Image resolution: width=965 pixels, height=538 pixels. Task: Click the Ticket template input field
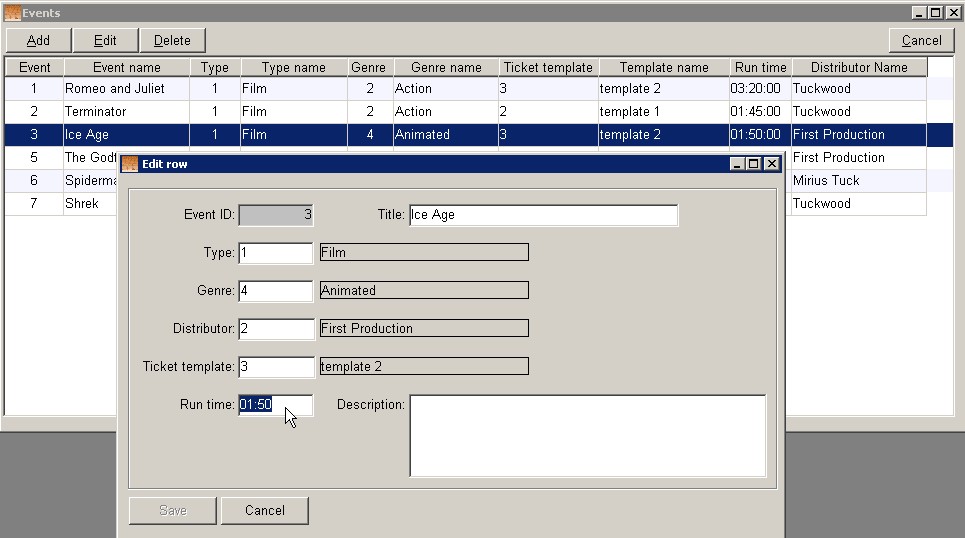276,367
